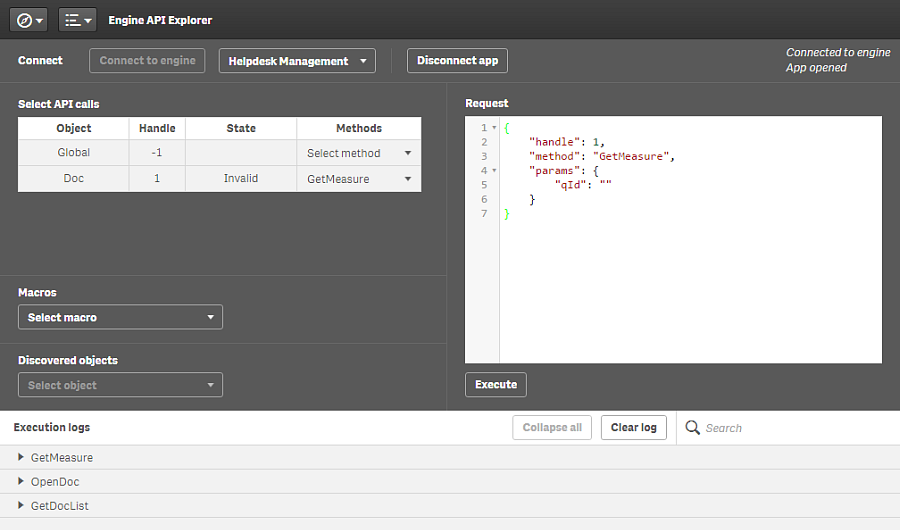Open the compass navigation menu
The height and width of the screenshot is (530, 900).
pos(30,20)
